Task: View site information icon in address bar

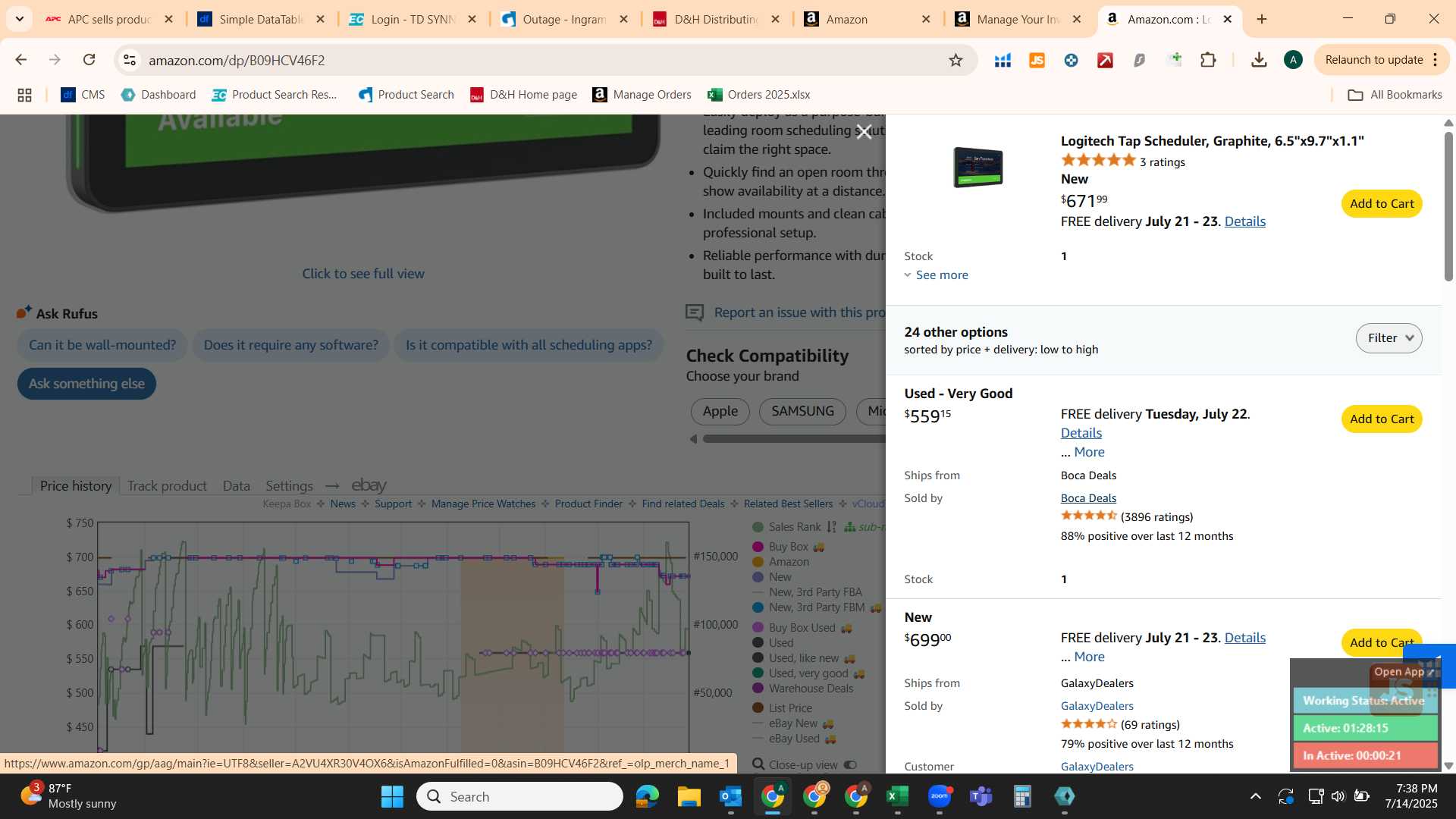Action: pos(130,60)
